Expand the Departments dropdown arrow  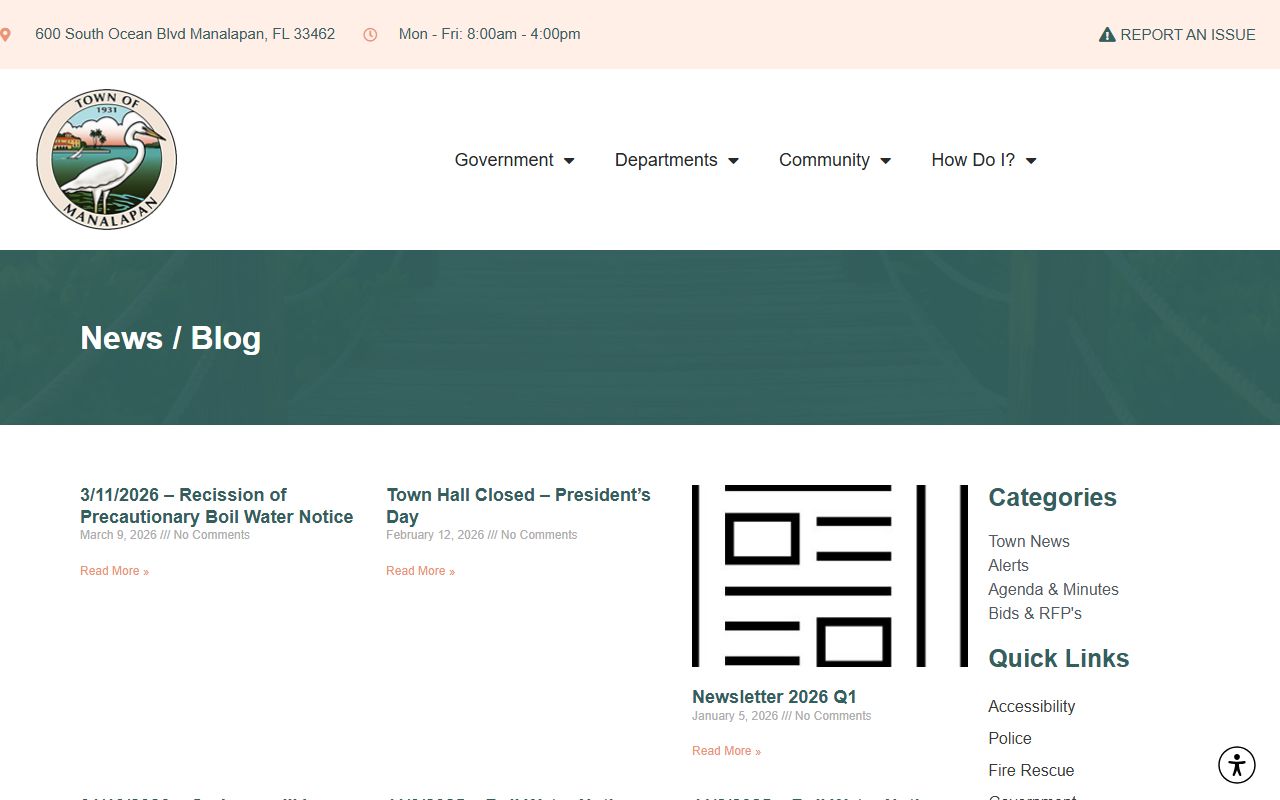point(733,161)
